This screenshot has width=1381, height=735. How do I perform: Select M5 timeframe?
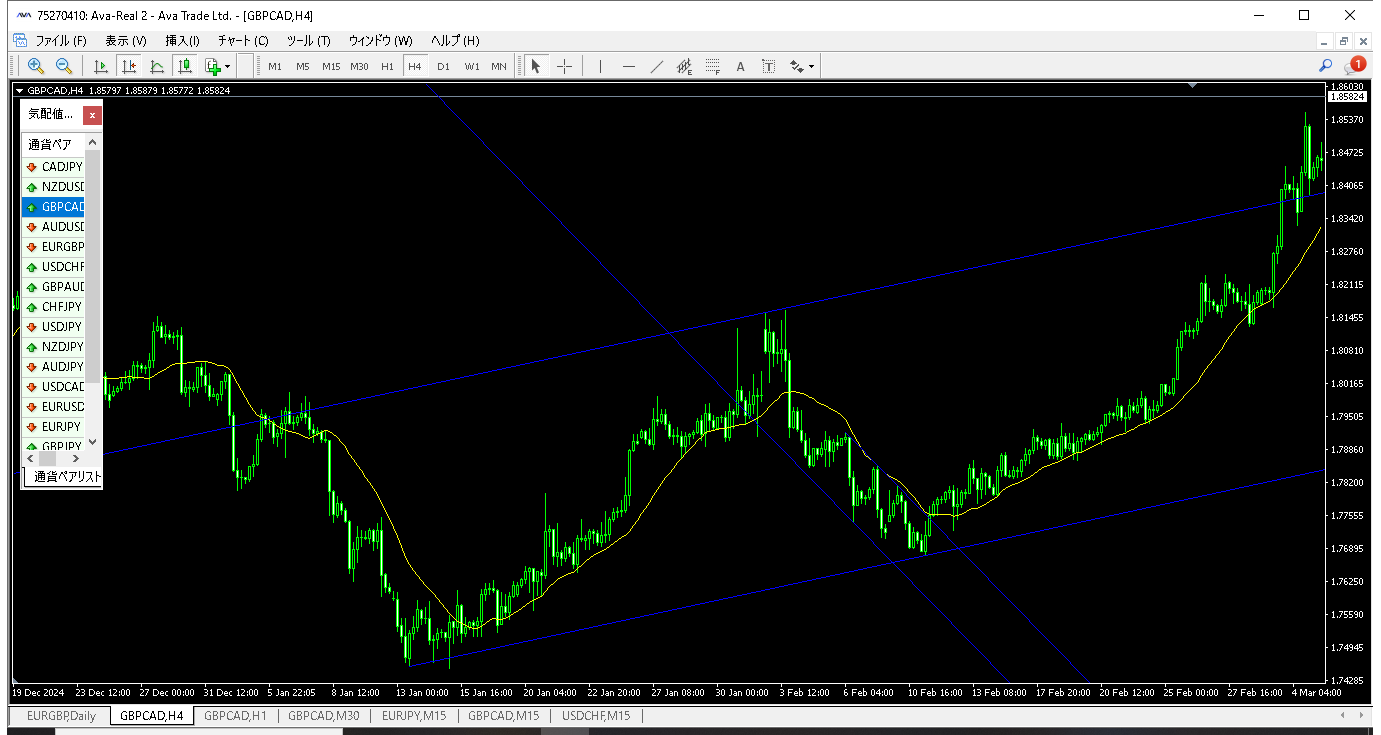click(x=303, y=67)
